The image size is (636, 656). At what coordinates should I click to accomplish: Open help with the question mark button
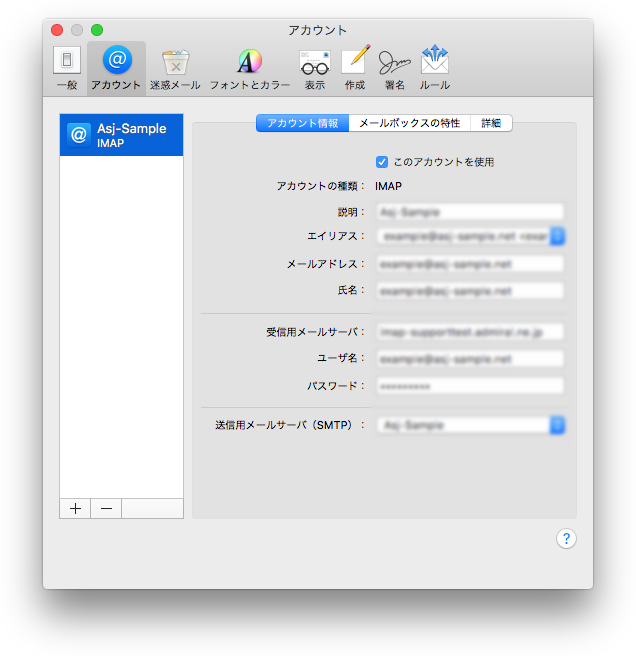tap(566, 539)
